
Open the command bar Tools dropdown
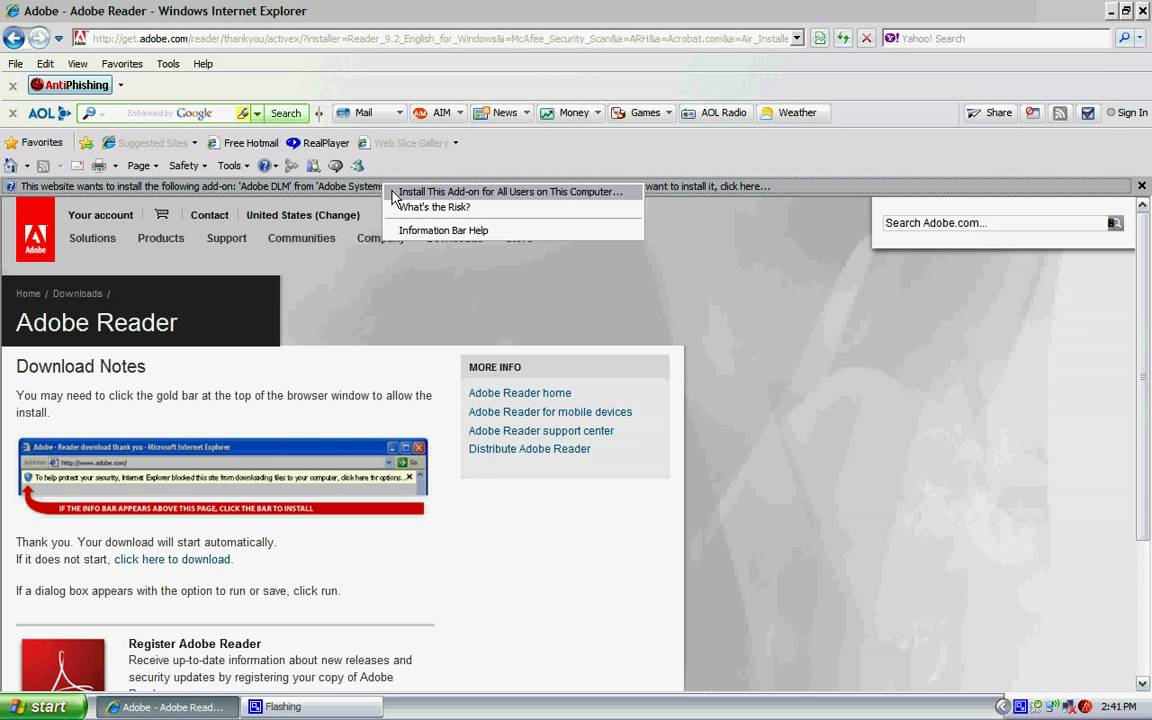click(233, 166)
